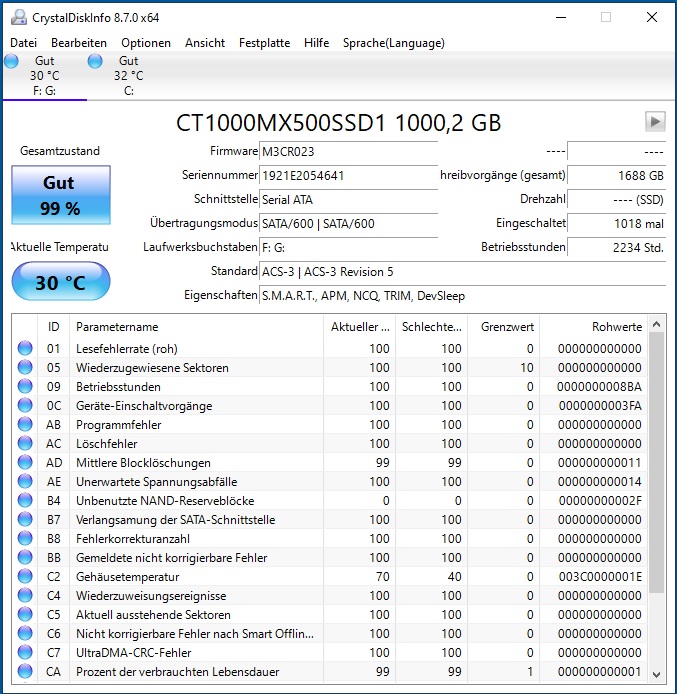Click the Seriennummer field value
Image resolution: width=677 pixels, height=694 pixels.
(348, 175)
